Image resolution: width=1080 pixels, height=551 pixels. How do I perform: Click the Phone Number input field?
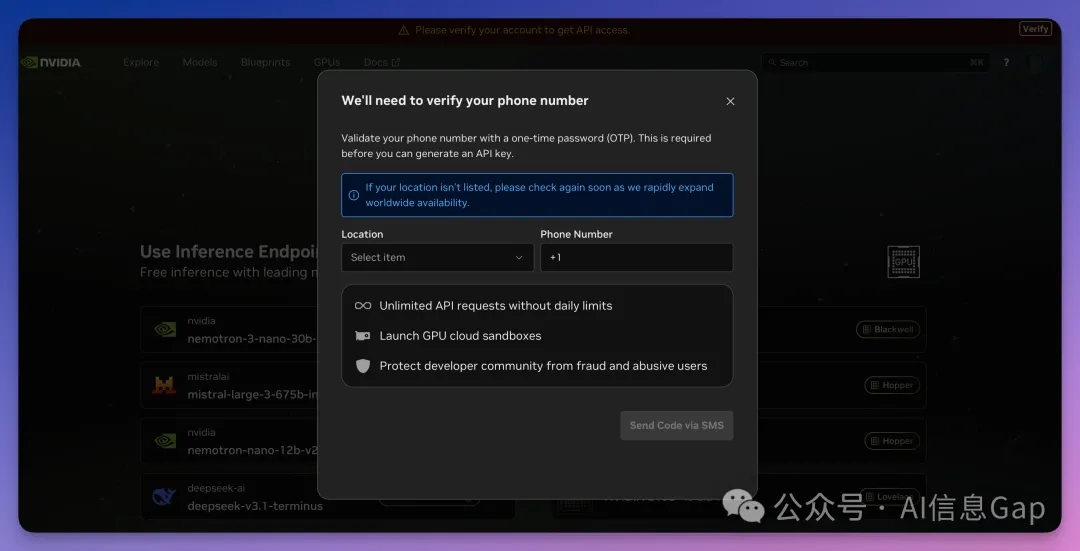coord(636,258)
